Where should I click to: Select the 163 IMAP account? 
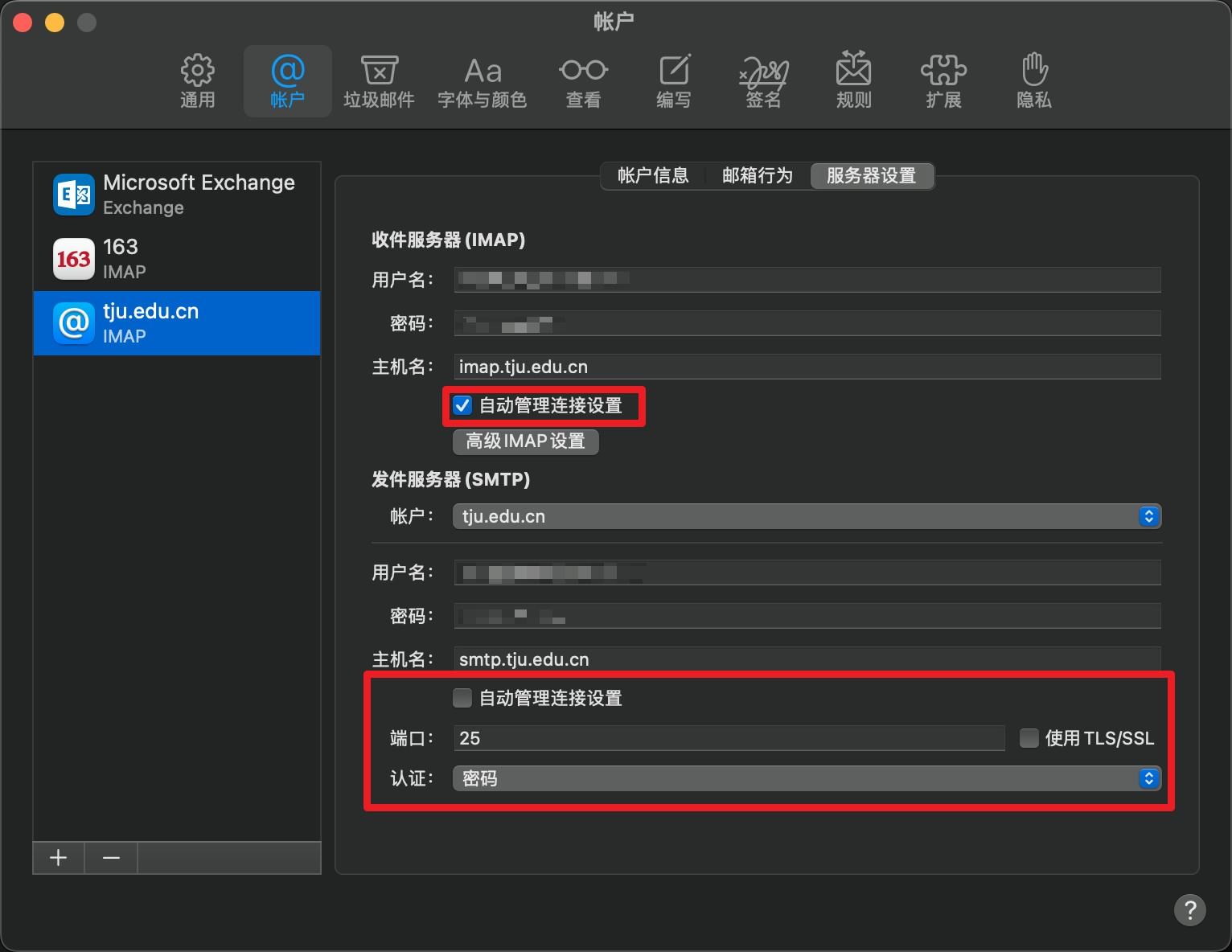(177, 259)
